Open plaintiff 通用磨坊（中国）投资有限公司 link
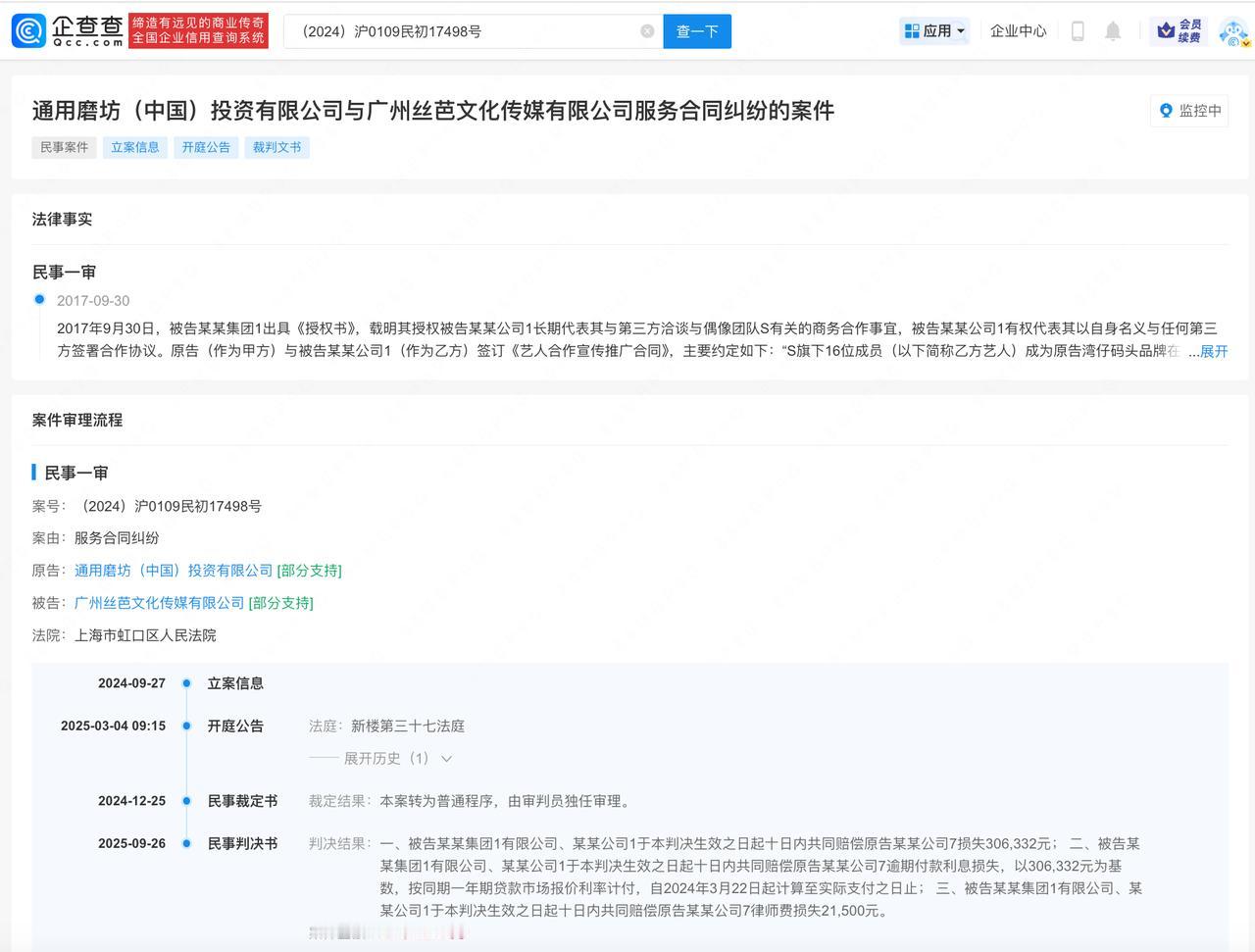The width and height of the screenshot is (1255, 952). pos(174,571)
